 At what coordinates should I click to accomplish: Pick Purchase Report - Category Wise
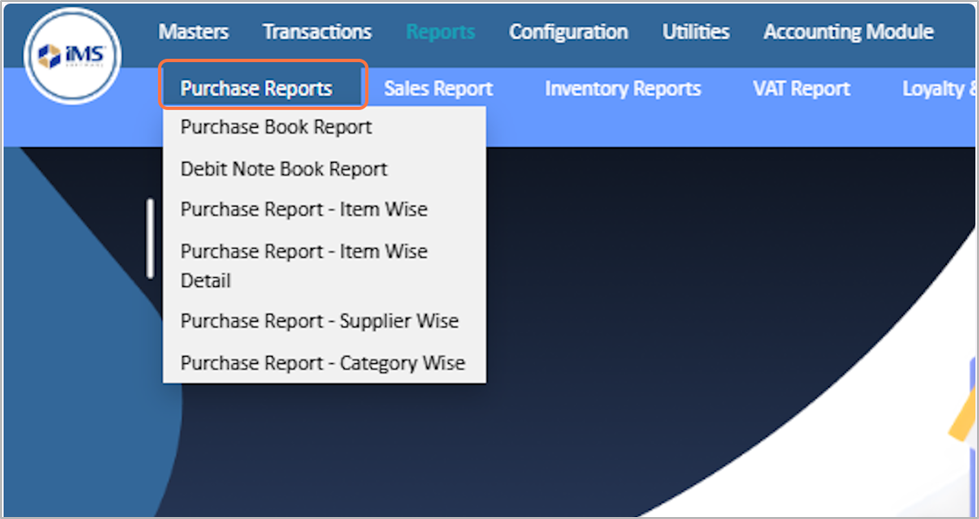point(322,363)
